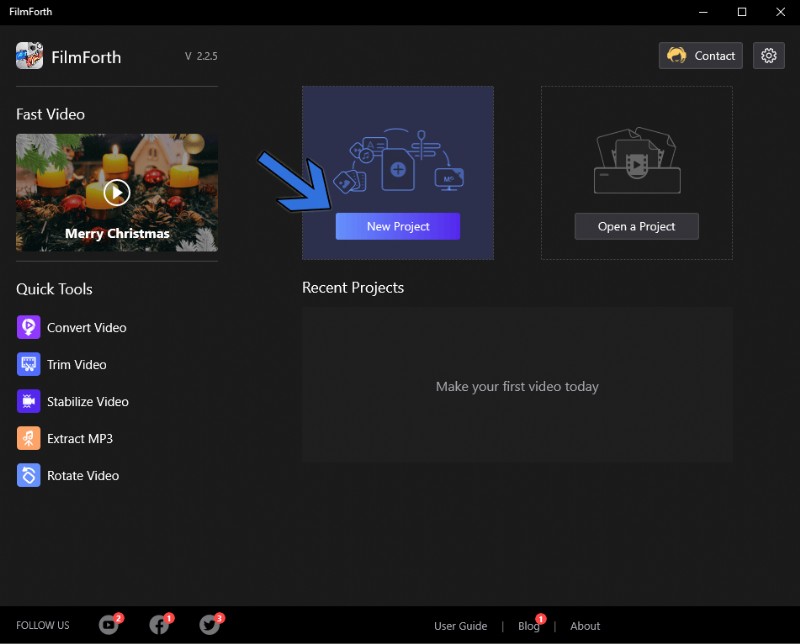The width and height of the screenshot is (800, 644).
Task: Click Open a Project
Action: (636, 226)
